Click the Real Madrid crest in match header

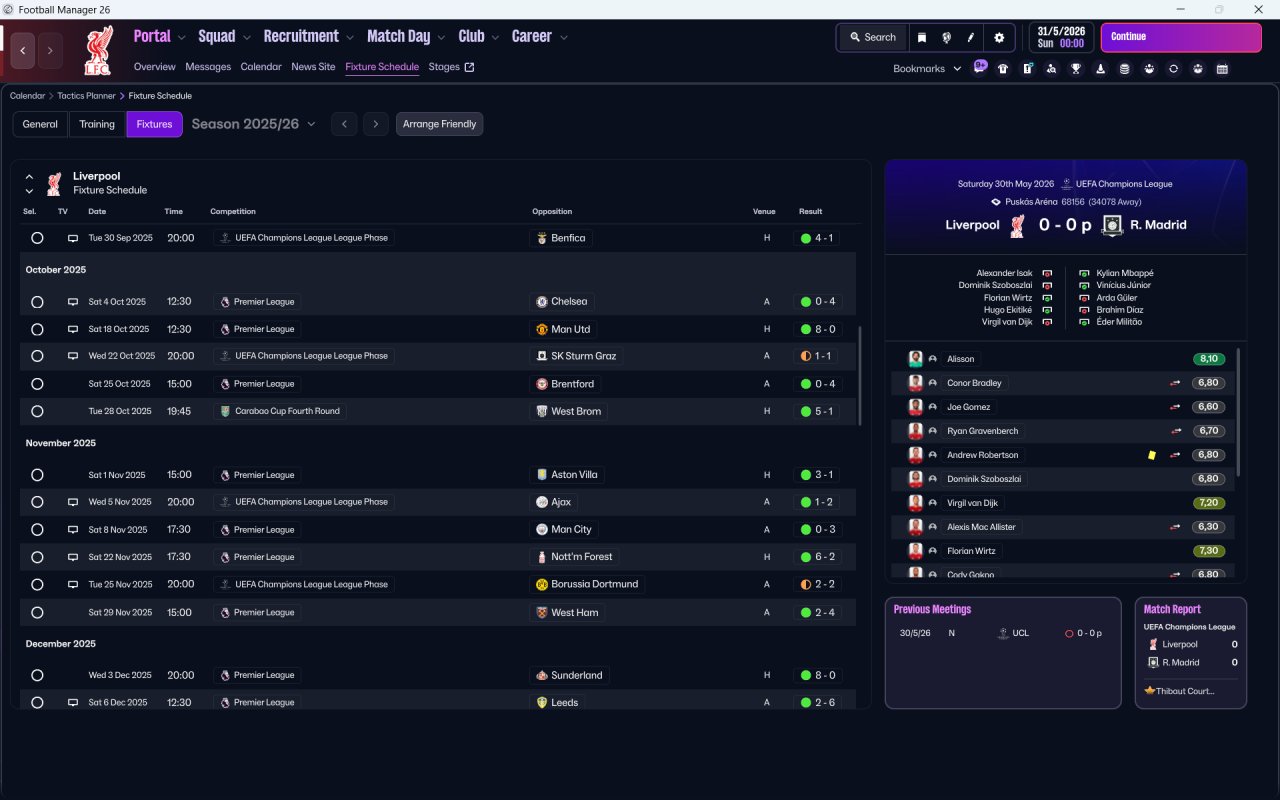pos(1112,226)
